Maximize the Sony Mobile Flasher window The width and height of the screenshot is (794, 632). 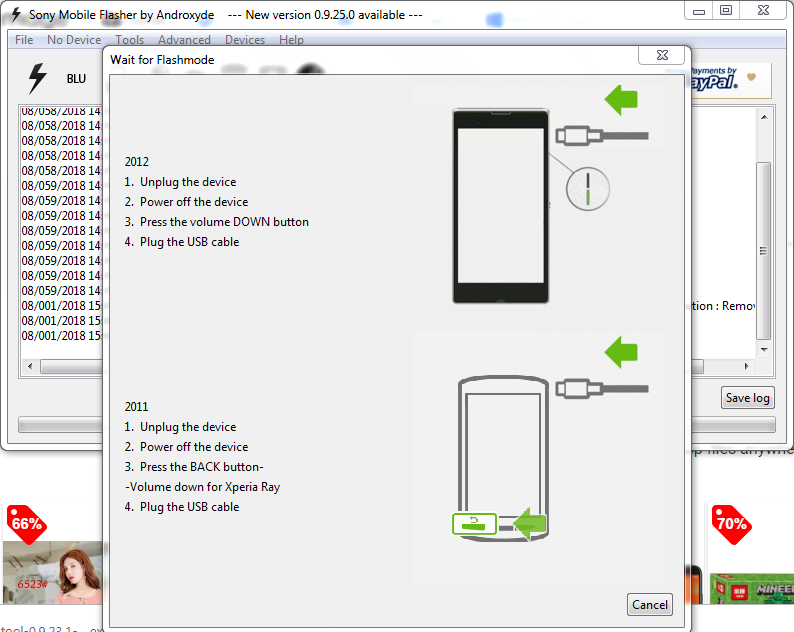[726, 11]
